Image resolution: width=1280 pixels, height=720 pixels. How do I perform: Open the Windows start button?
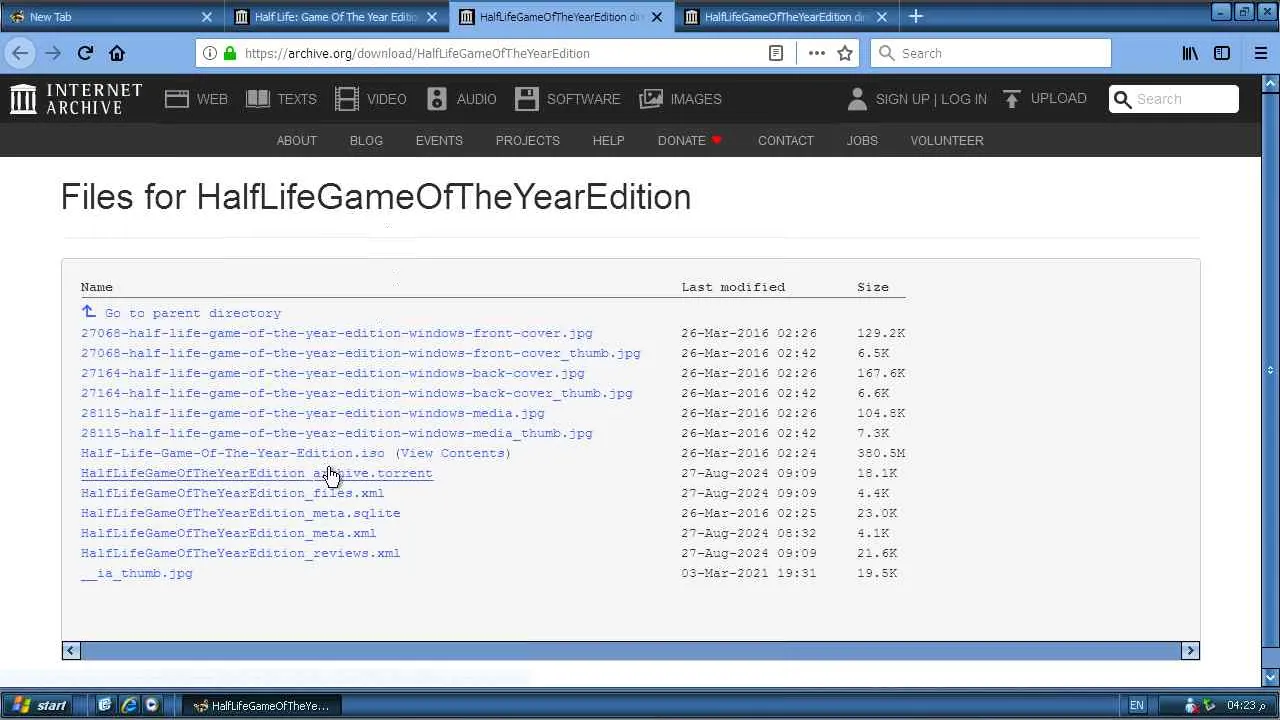41,705
